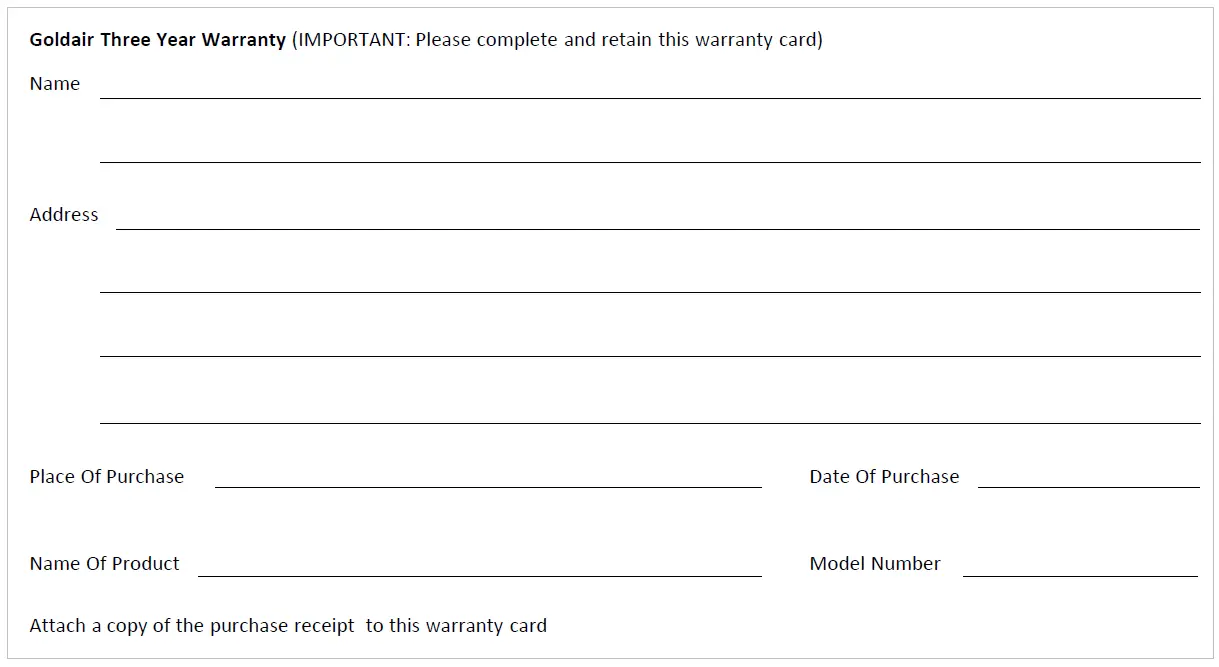This screenshot has width=1219, height=667.
Task: Click the 'Date Of Purchase' label
Action: click(x=884, y=477)
